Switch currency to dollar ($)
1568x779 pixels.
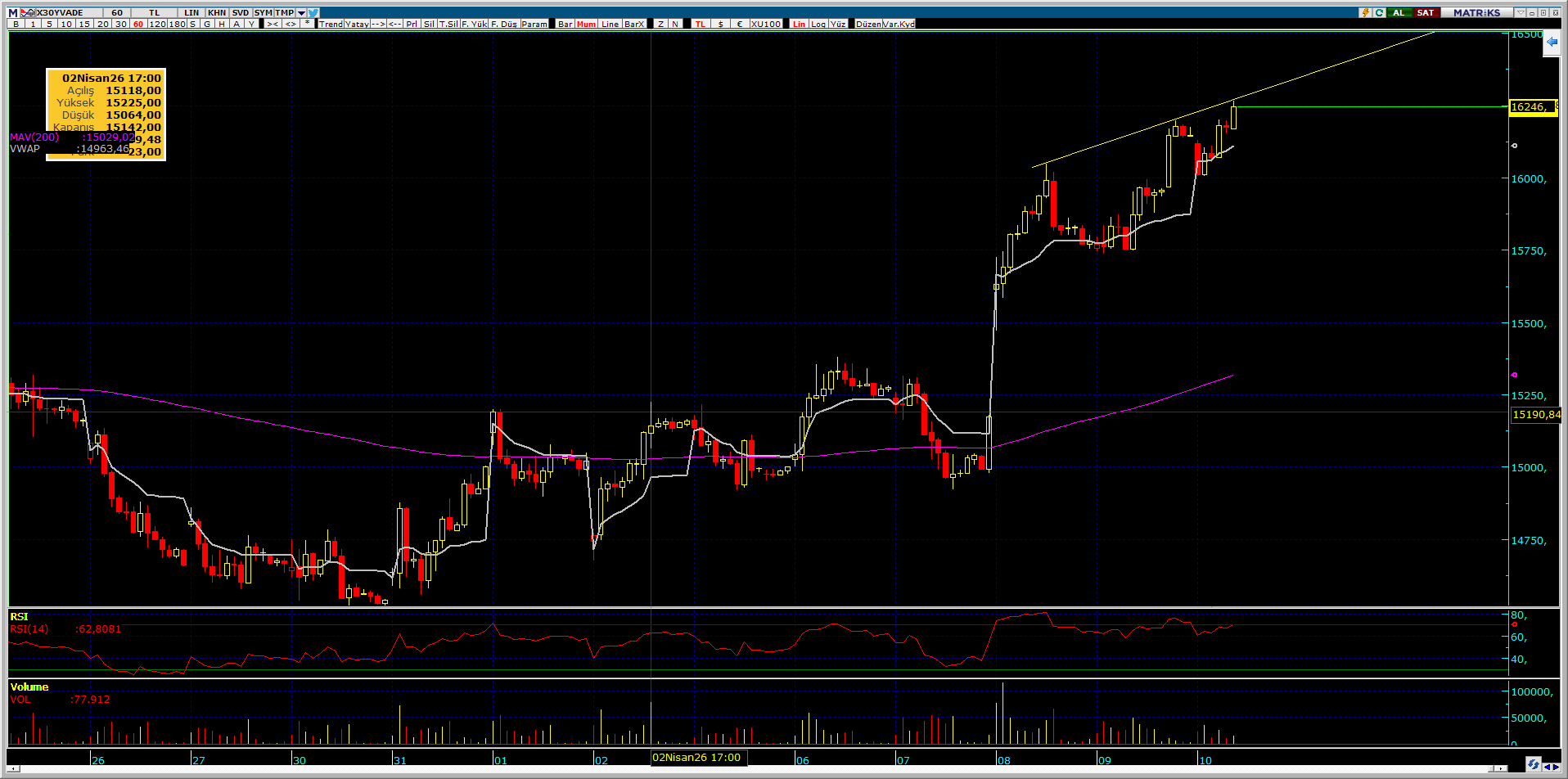pos(720,24)
